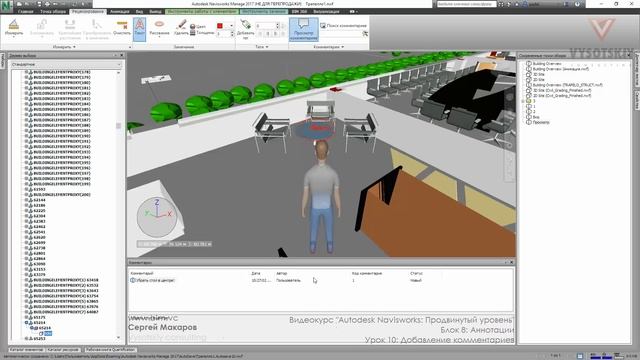640x360 pixels.
Task: Select Building Overview viewpoint icon
Action: (529, 64)
